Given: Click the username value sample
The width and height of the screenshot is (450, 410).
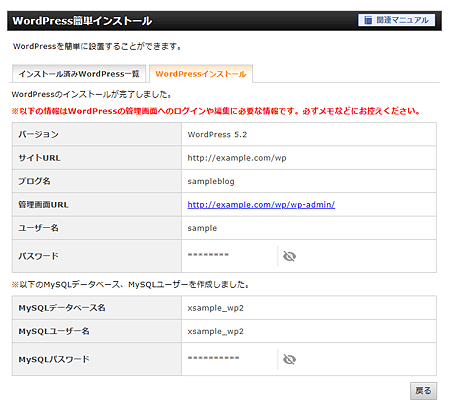Looking at the screenshot, I should (x=202, y=228).
